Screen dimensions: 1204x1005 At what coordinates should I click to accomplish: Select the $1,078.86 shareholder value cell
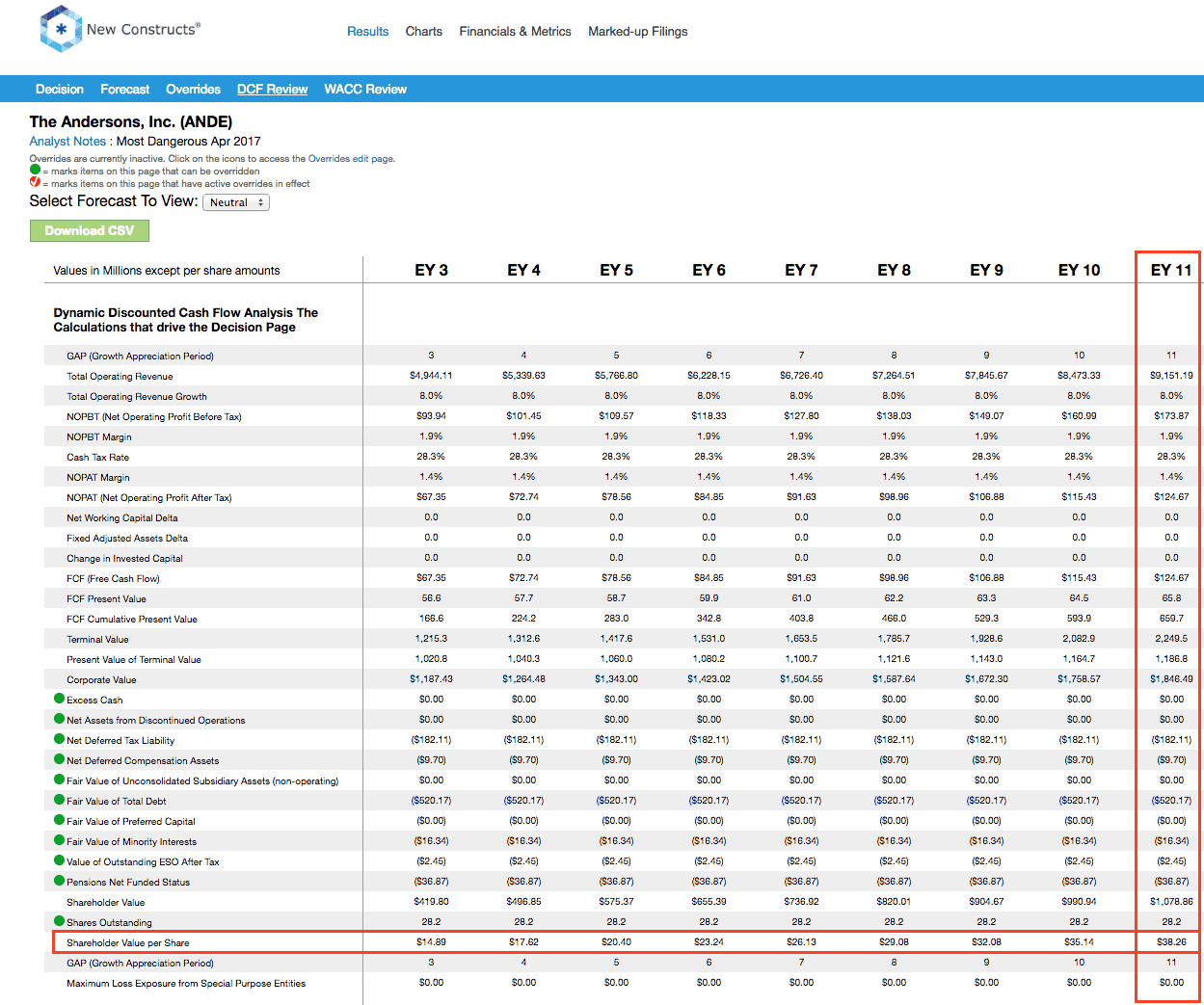(1171, 902)
